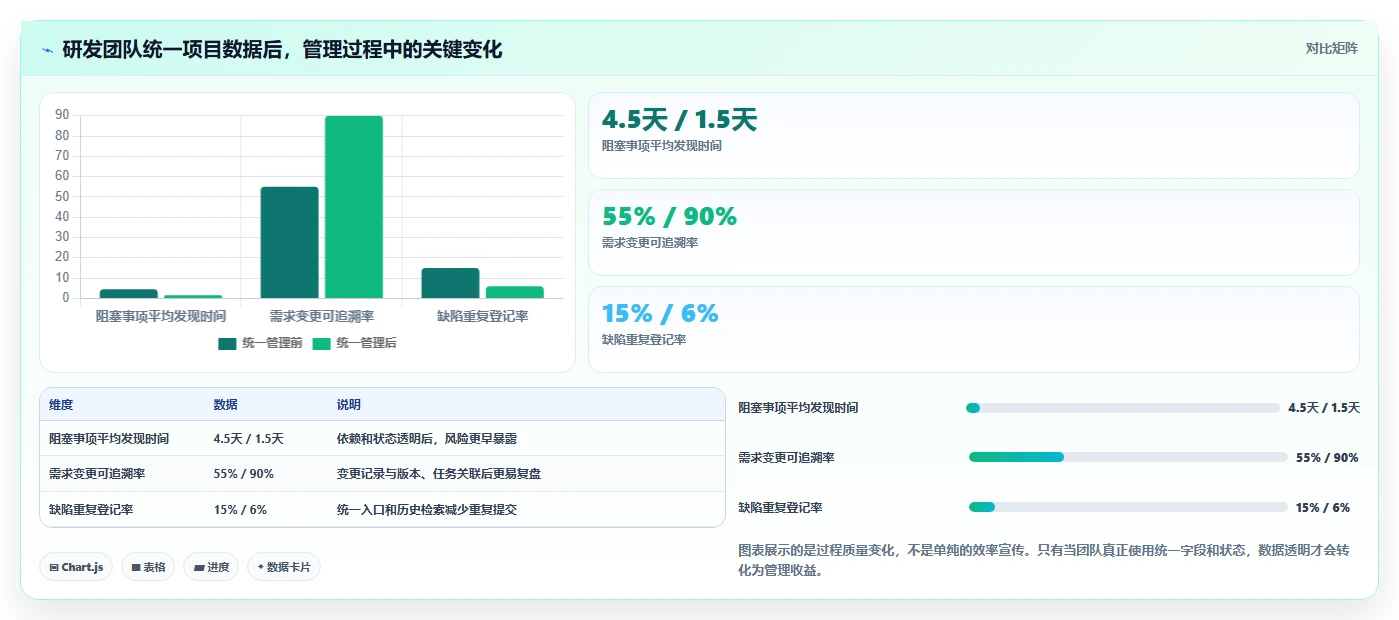Click the 55% / 90% data card
The width and height of the screenshot is (1399, 620).
[x=974, y=232]
